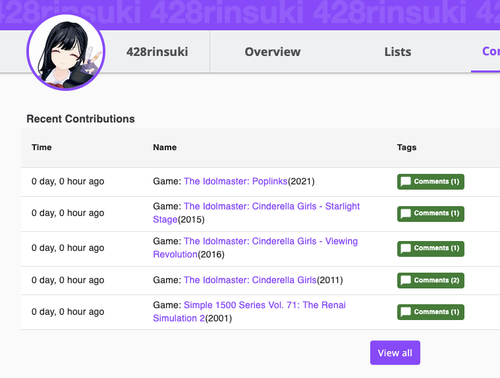Click Comments (1) badge for Starlight Stage

[x=431, y=214]
